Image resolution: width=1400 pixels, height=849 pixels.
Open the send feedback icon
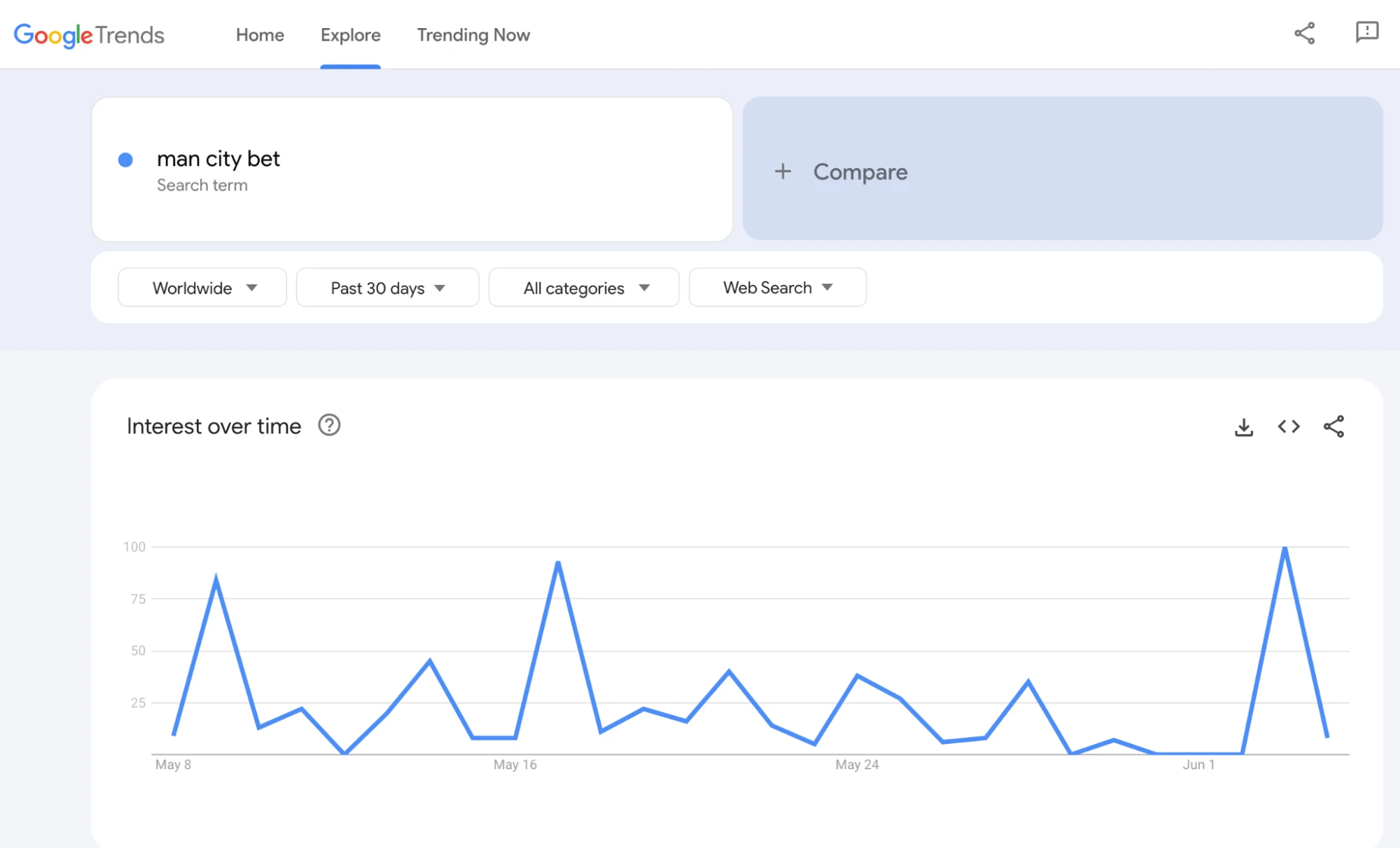(1367, 32)
